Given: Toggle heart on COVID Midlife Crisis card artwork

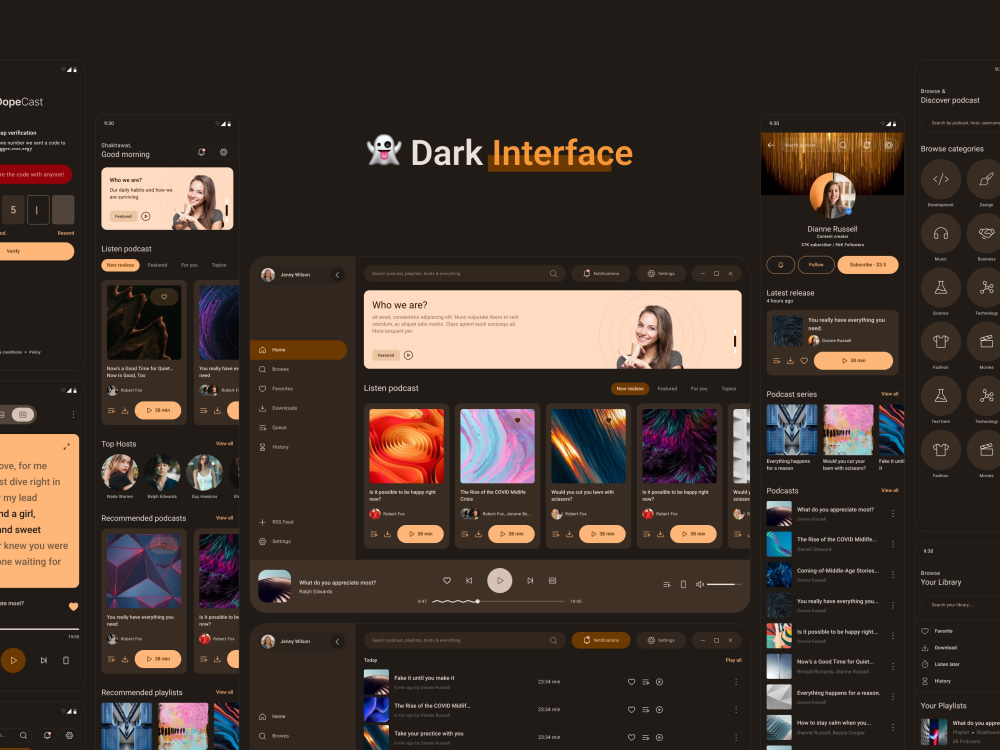Looking at the screenshot, I should [517, 420].
